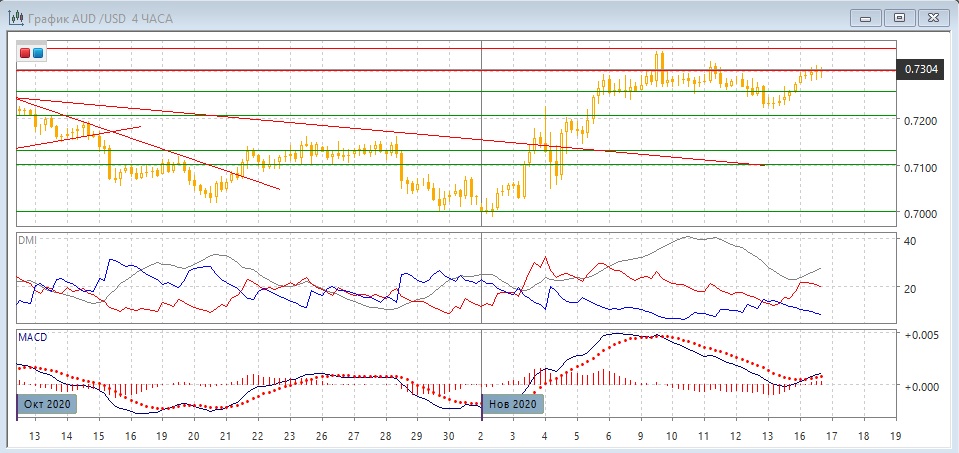Maximize the AUD/USD chart window
959x453 pixels.
point(899,17)
